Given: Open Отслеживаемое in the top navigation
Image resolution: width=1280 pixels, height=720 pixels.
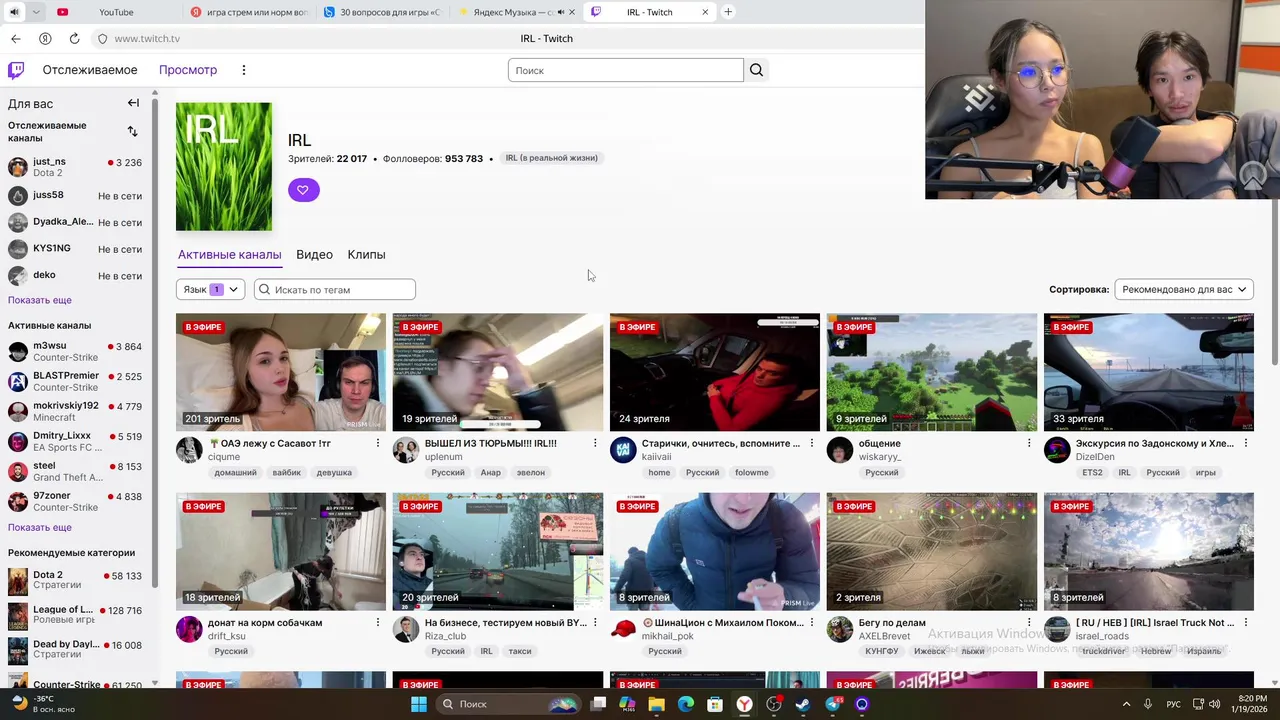Looking at the screenshot, I should pyautogui.click(x=90, y=70).
